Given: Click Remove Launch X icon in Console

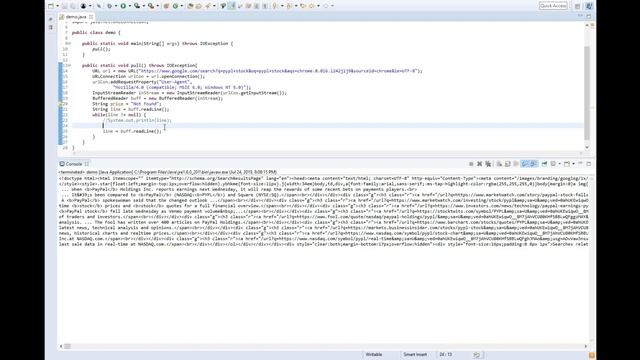Looking at the screenshot, I should [x=480, y=164].
